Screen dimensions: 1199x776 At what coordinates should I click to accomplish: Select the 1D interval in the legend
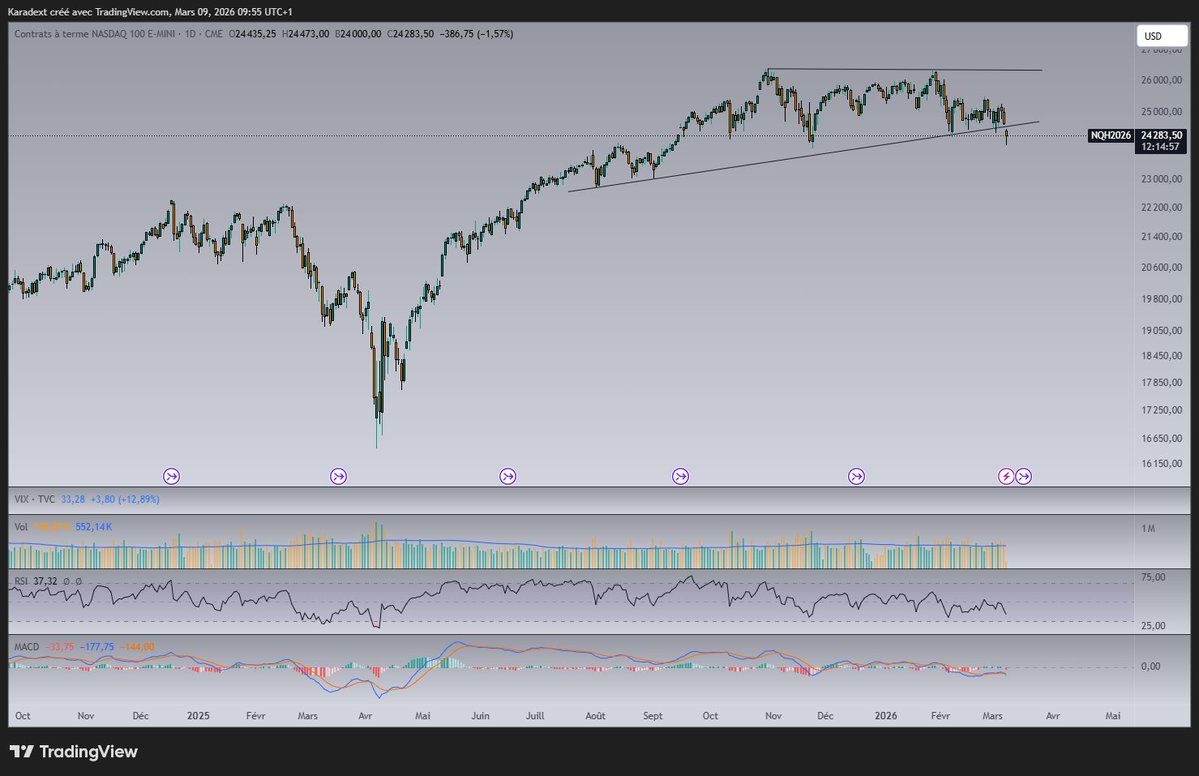coord(191,34)
